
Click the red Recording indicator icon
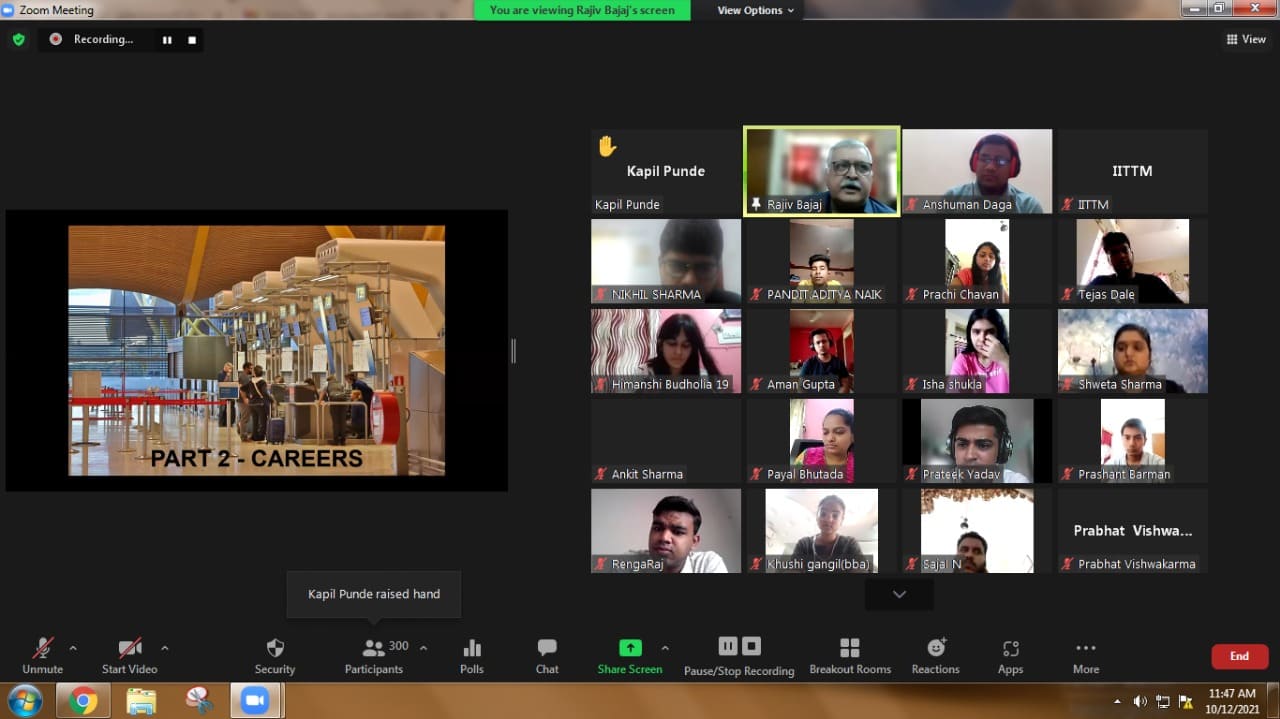point(56,39)
